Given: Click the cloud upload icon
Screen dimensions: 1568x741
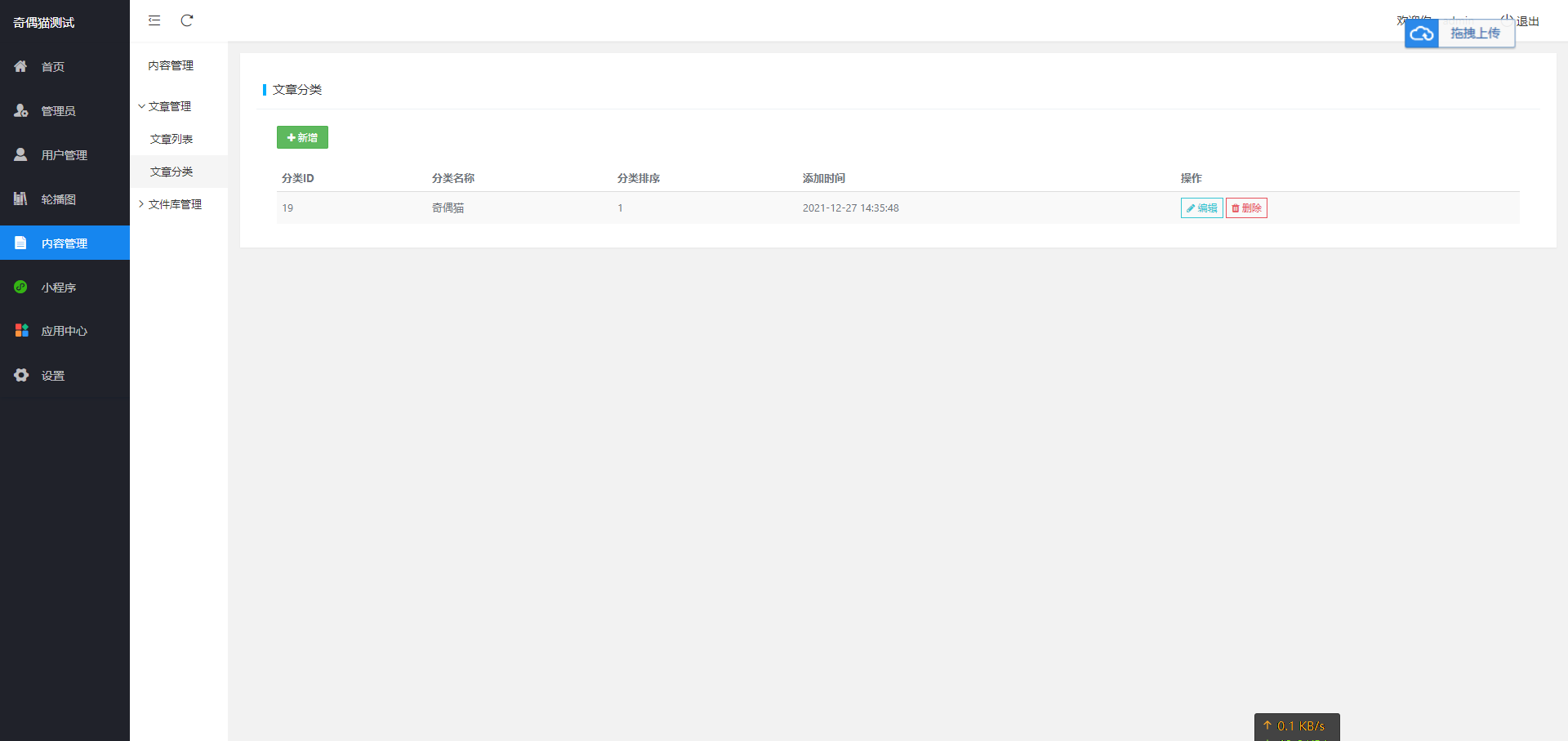Looking at the screenshot, I should pyautogui.click(x=1422, y=33).
